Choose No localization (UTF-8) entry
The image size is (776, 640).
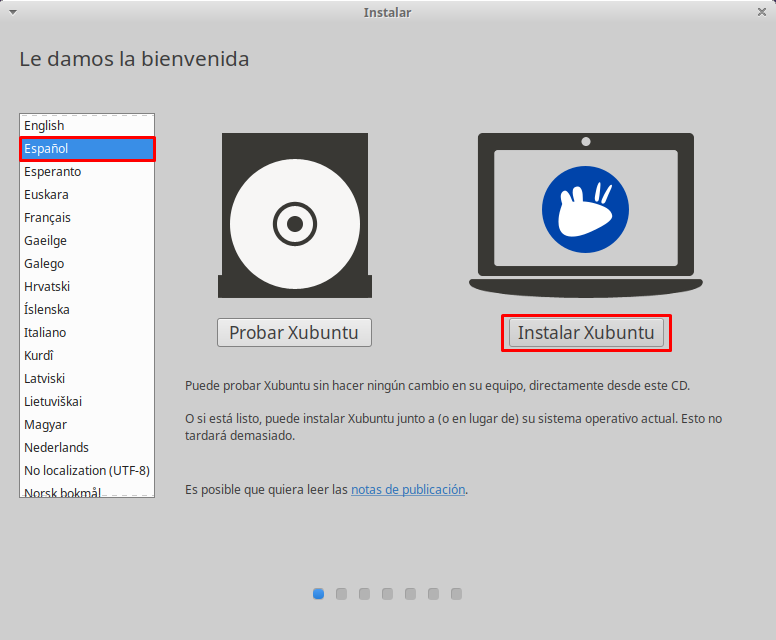pyautogui.click(x=87, y=471)
